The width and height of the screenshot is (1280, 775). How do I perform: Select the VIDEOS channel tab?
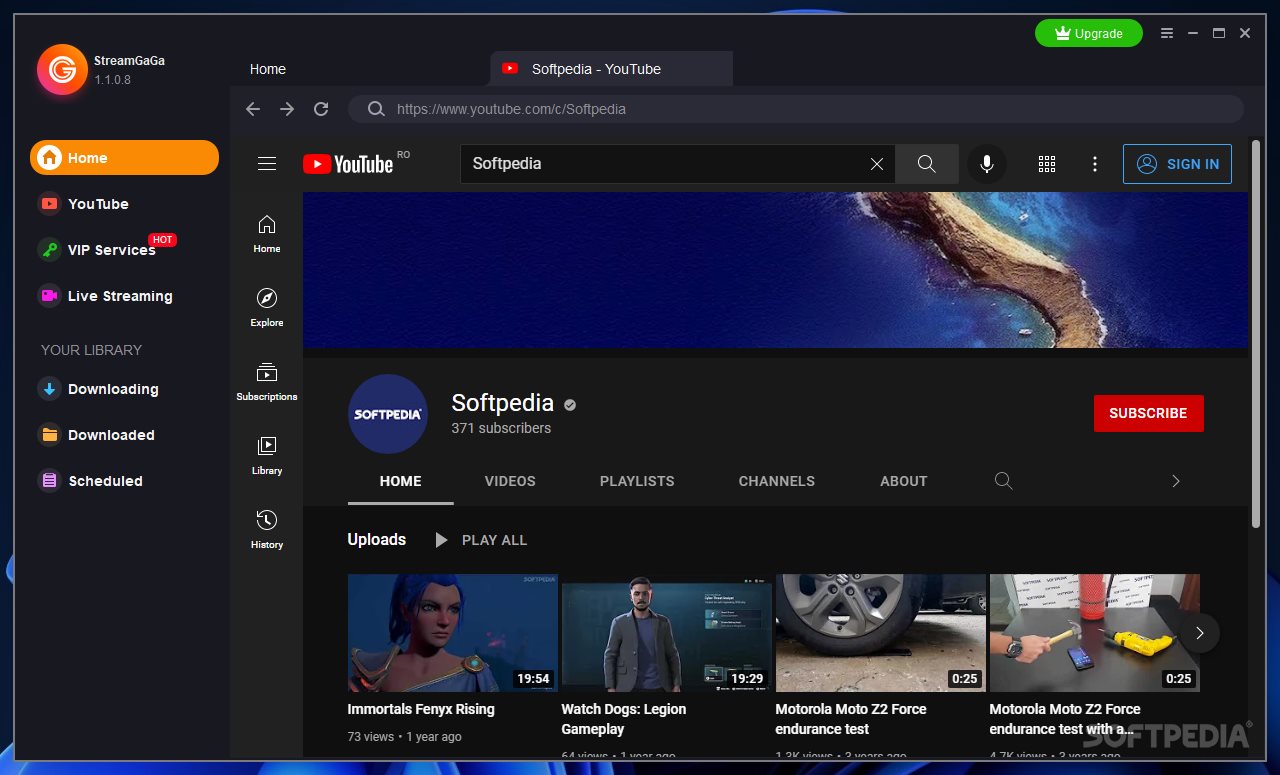510,481
